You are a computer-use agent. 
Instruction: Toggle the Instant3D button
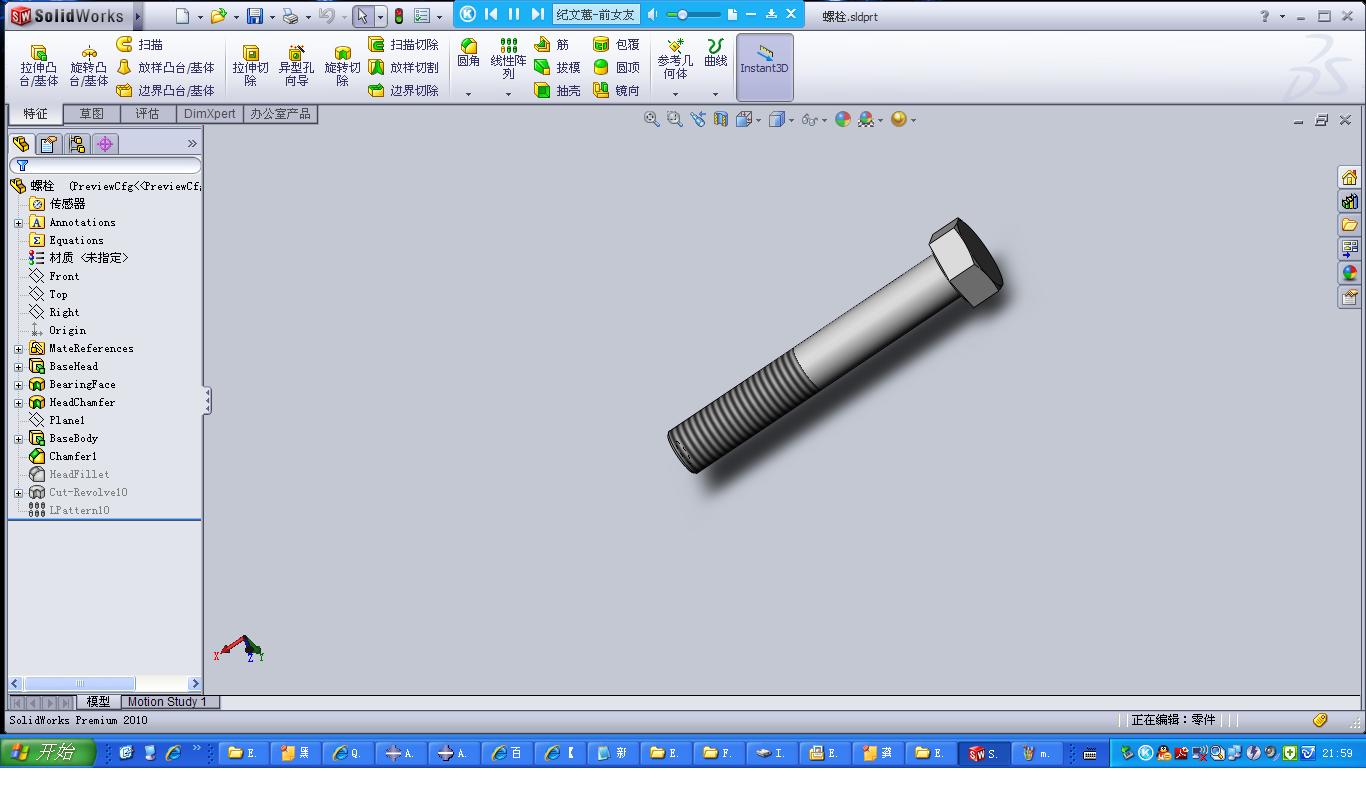(765, 67)
